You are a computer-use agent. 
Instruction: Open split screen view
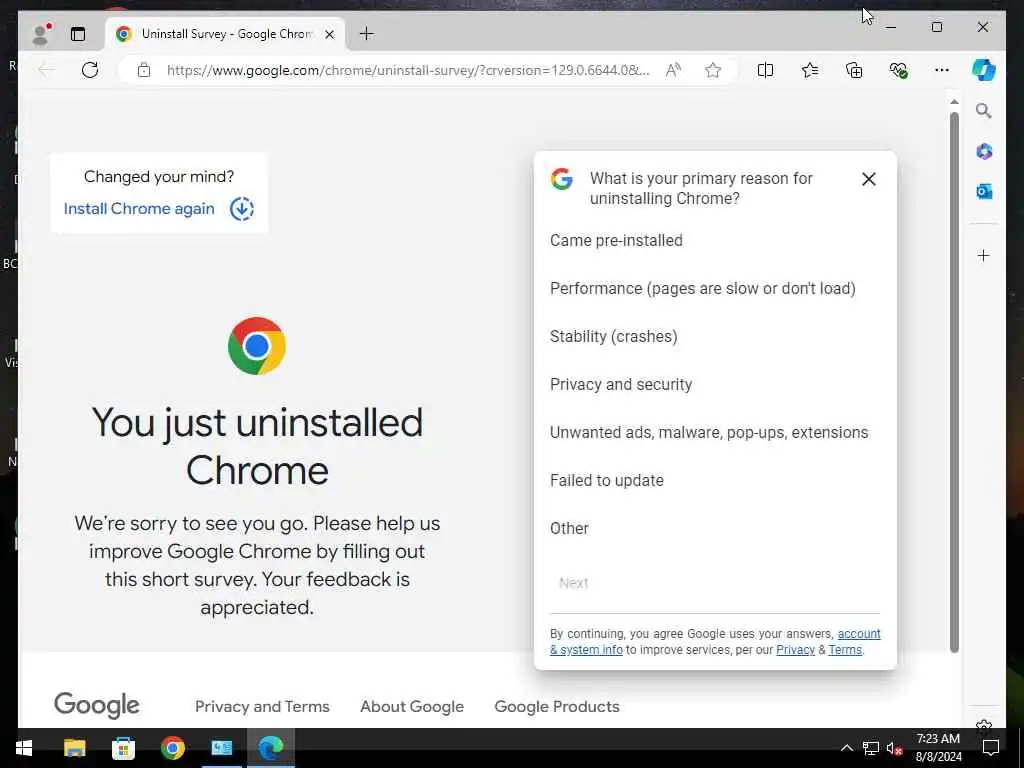(765, 70)
